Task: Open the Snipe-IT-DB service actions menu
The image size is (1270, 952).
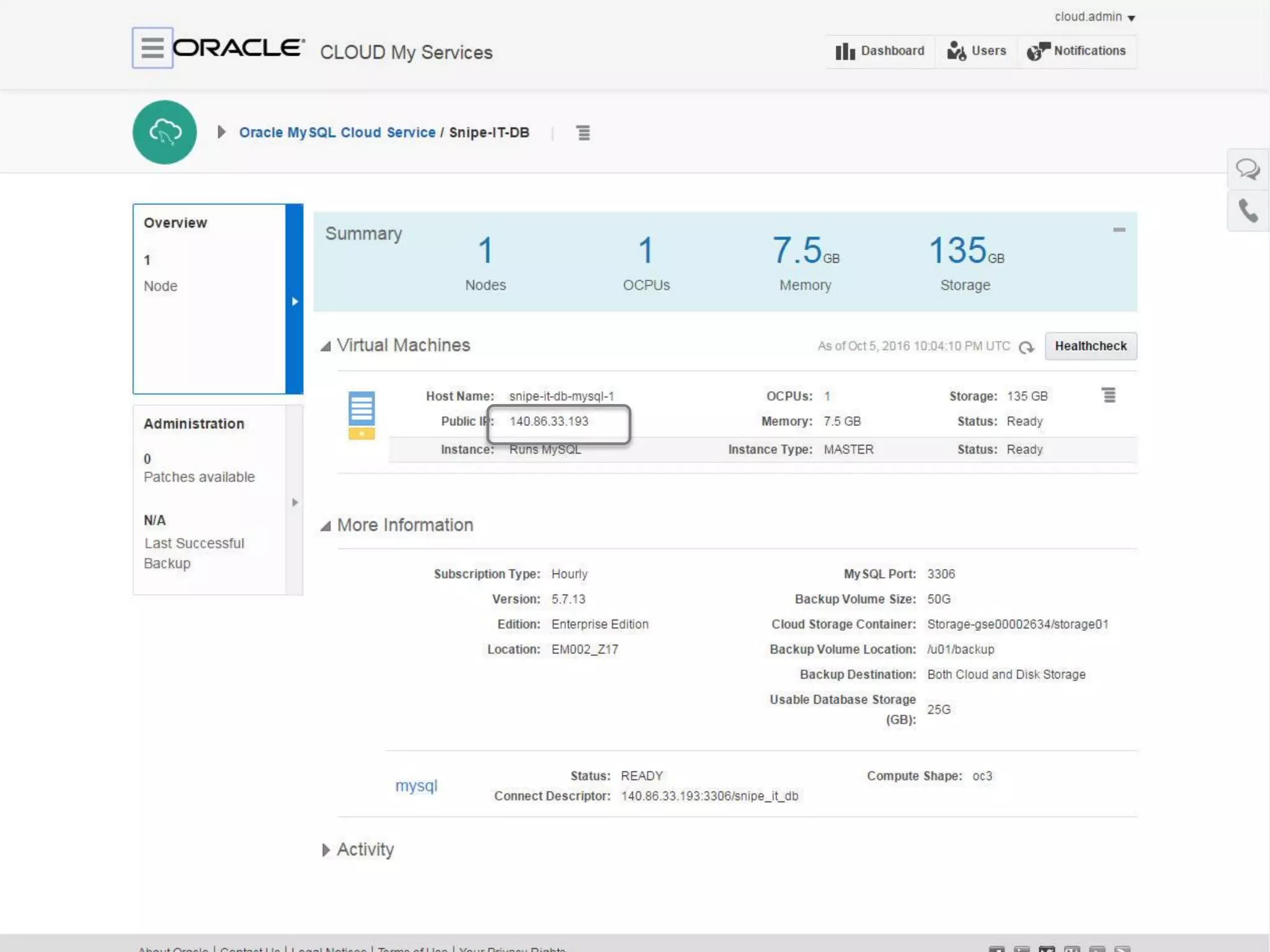Action: [x=584, y=133]
